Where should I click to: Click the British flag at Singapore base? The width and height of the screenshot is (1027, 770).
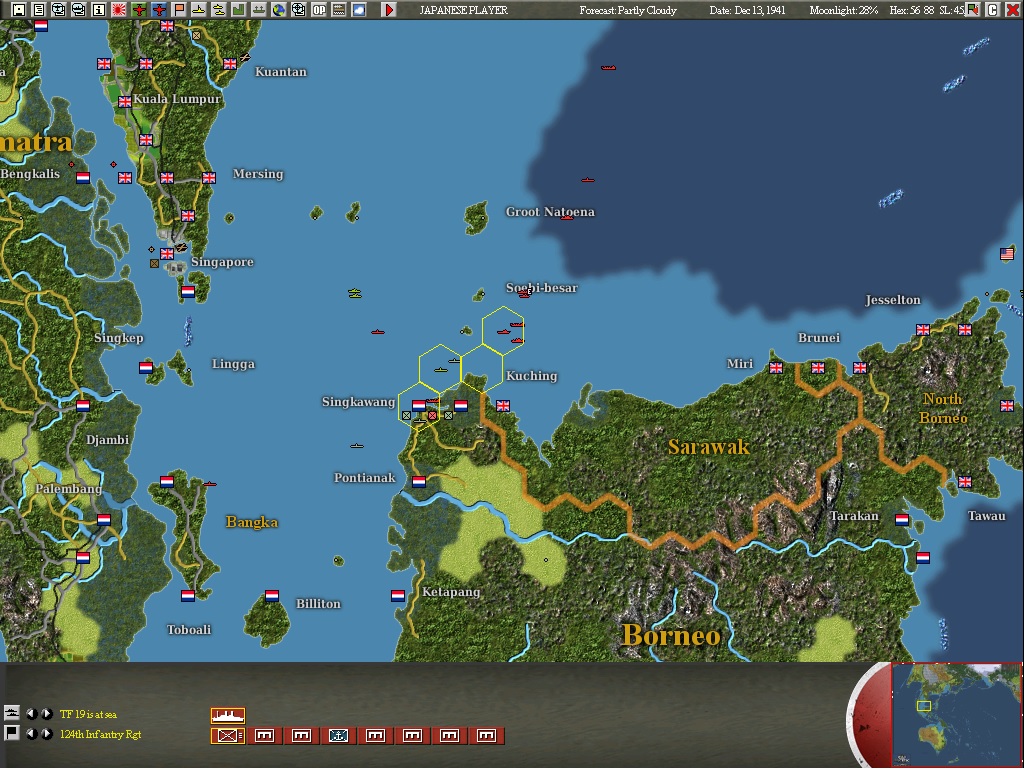coord(167,253)
